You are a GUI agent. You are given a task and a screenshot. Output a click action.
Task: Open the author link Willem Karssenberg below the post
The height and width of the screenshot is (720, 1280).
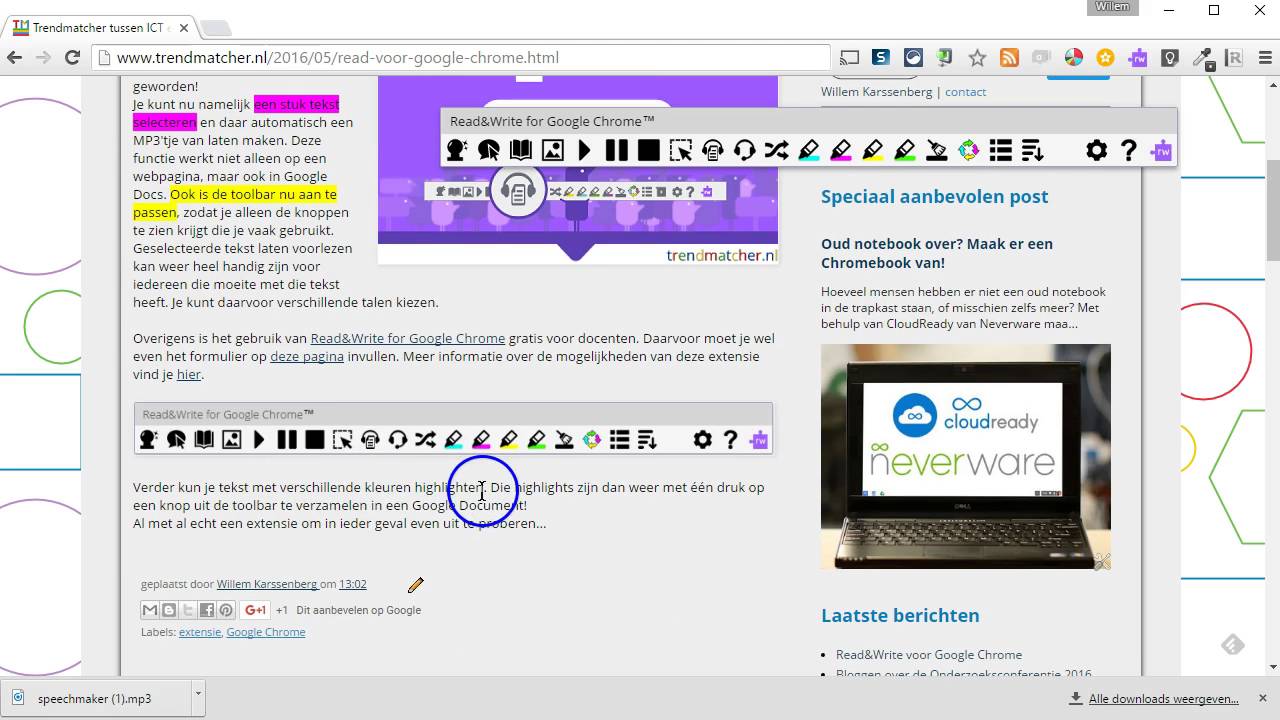coord(266,584)
